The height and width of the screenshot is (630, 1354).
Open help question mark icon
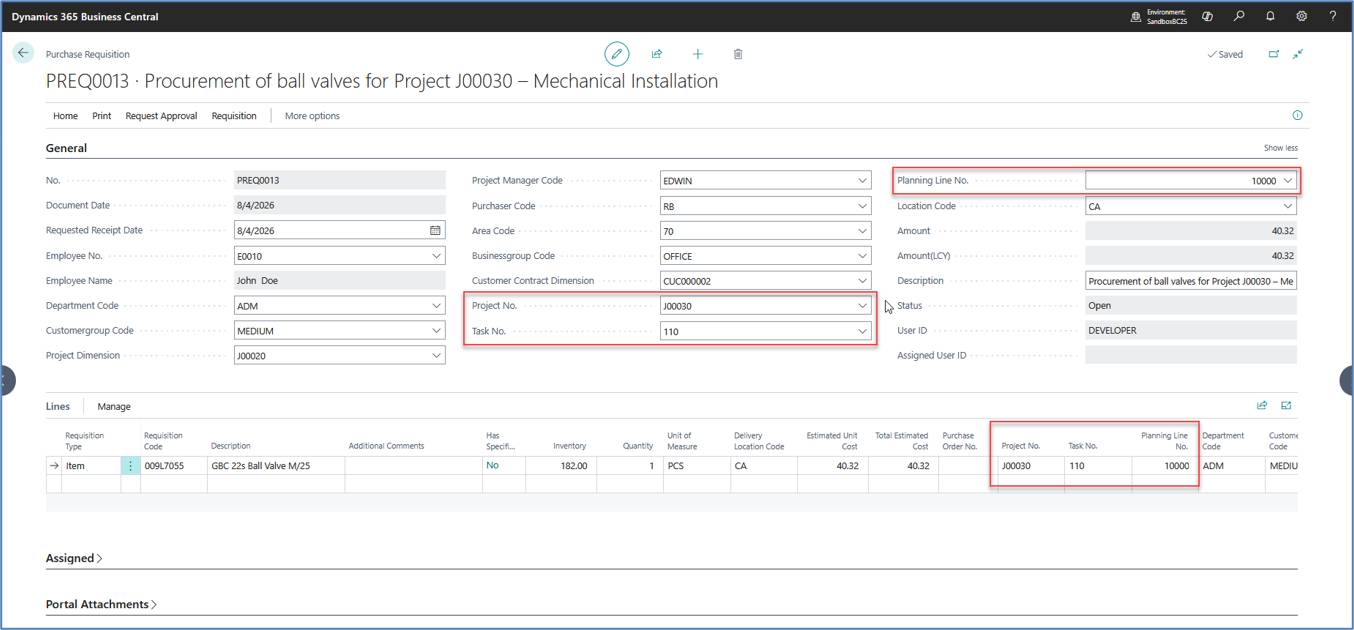click(x=1332, y=16)
